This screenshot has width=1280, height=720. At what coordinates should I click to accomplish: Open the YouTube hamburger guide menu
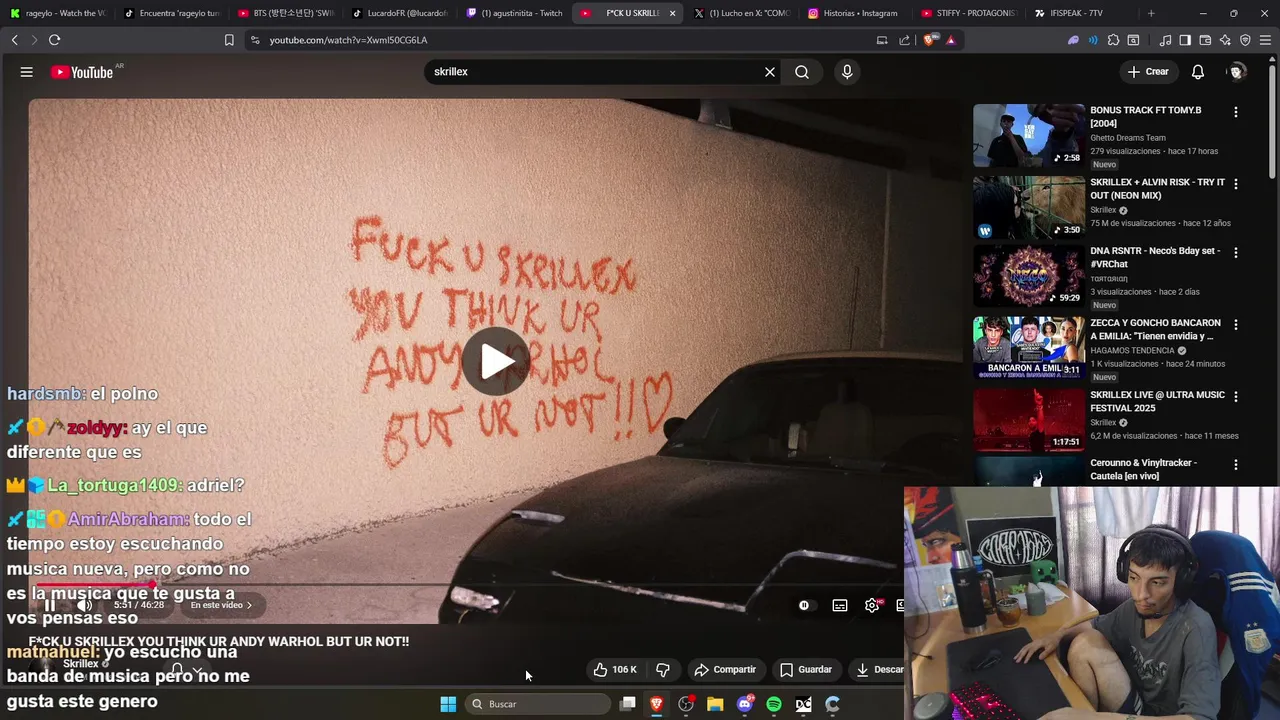27,72
